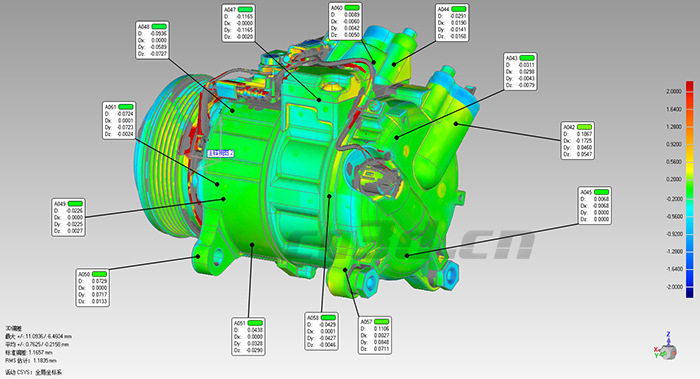Click the XYZ orientation axis triad icon
The width and height of the screenshot is (700, 379).
666,346
